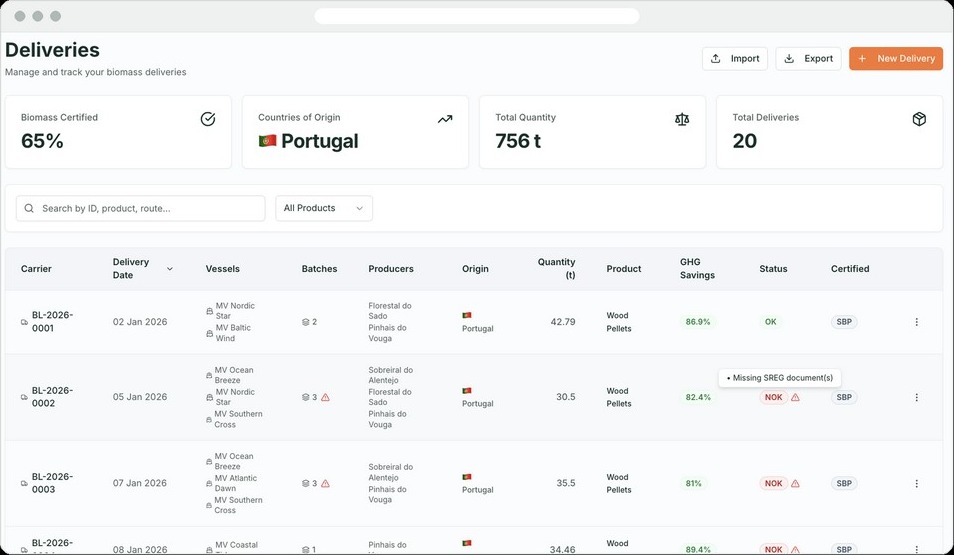This screenshot has height=555, width=954.
Task: Click the Import upload icon
Action: tap(716, 58)
